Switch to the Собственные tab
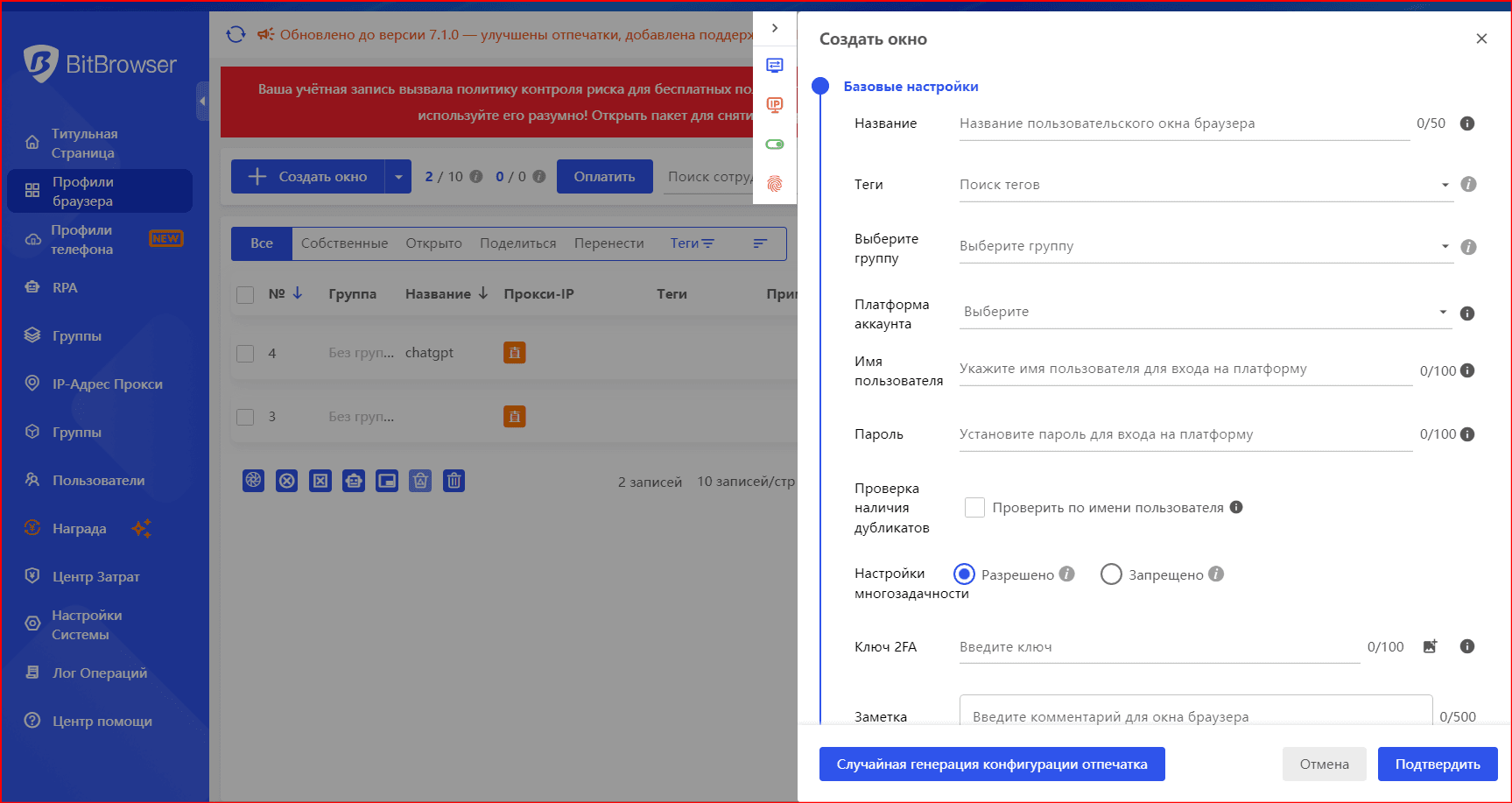This screenshot has width=1512, height=803. pos(344,243)
